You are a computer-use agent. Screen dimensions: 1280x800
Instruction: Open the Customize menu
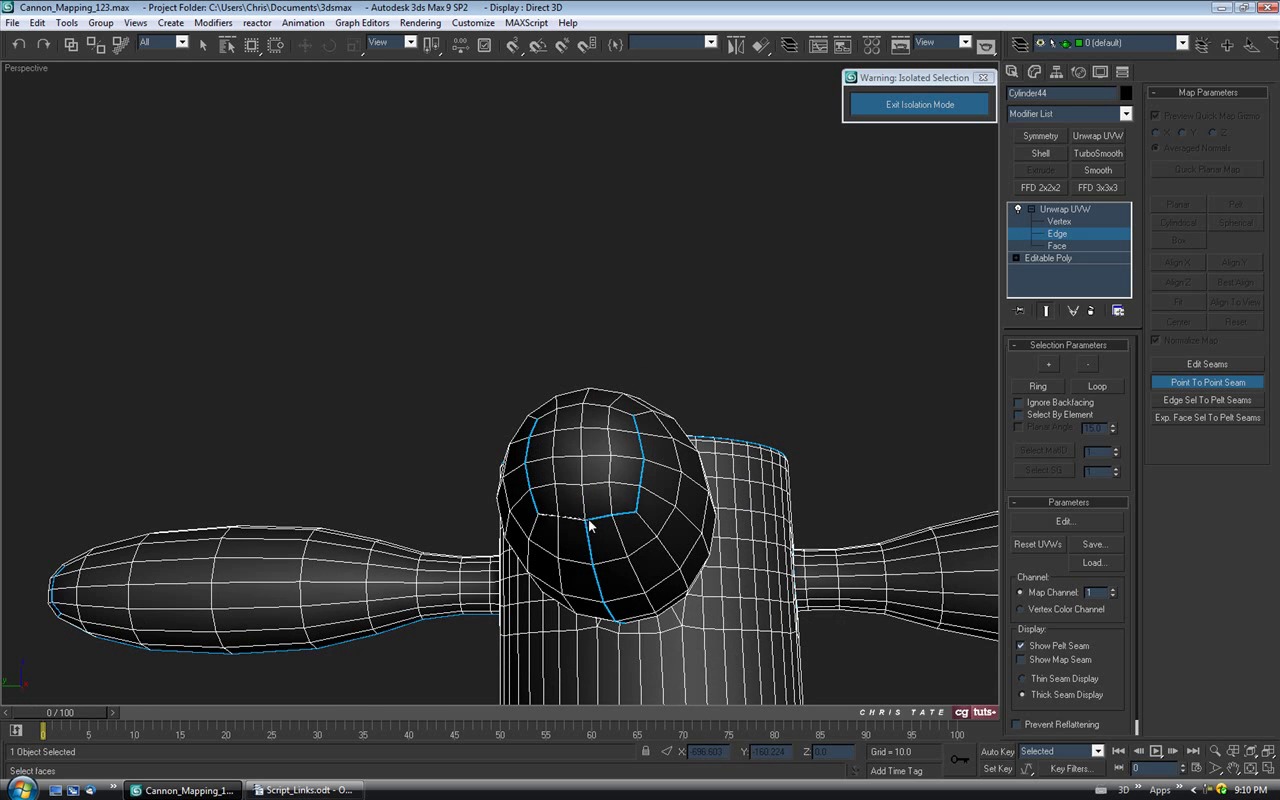[x=473, y=23]
